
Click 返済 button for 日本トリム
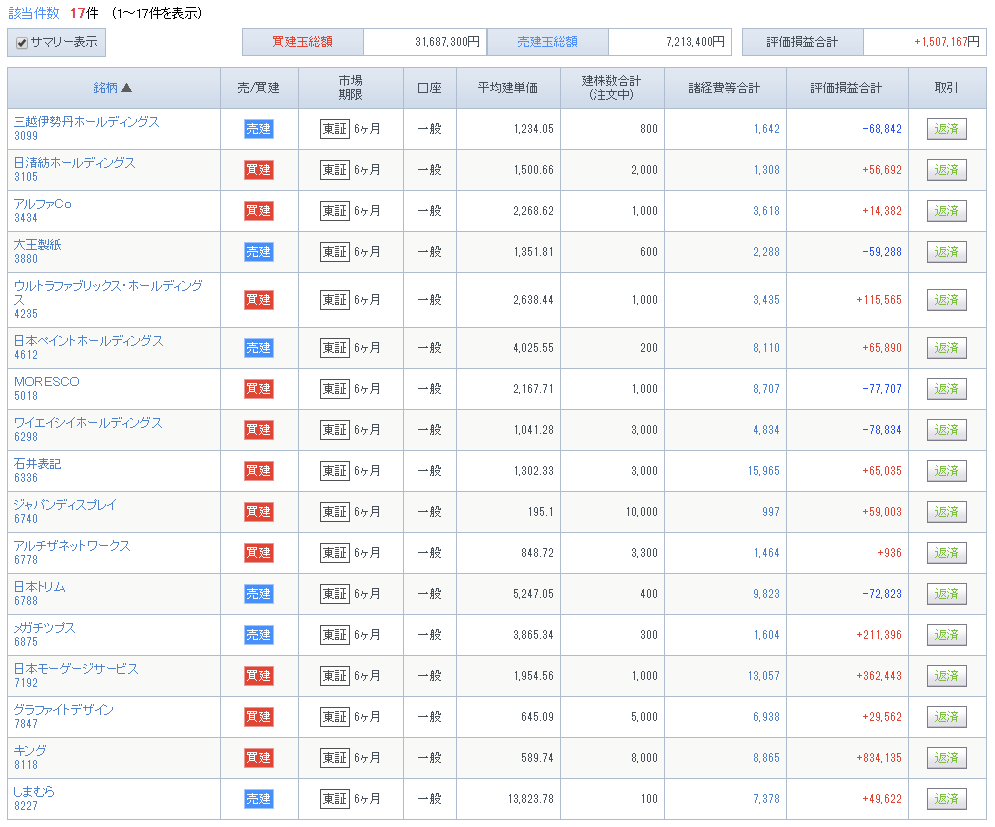(x=946, y=594)
